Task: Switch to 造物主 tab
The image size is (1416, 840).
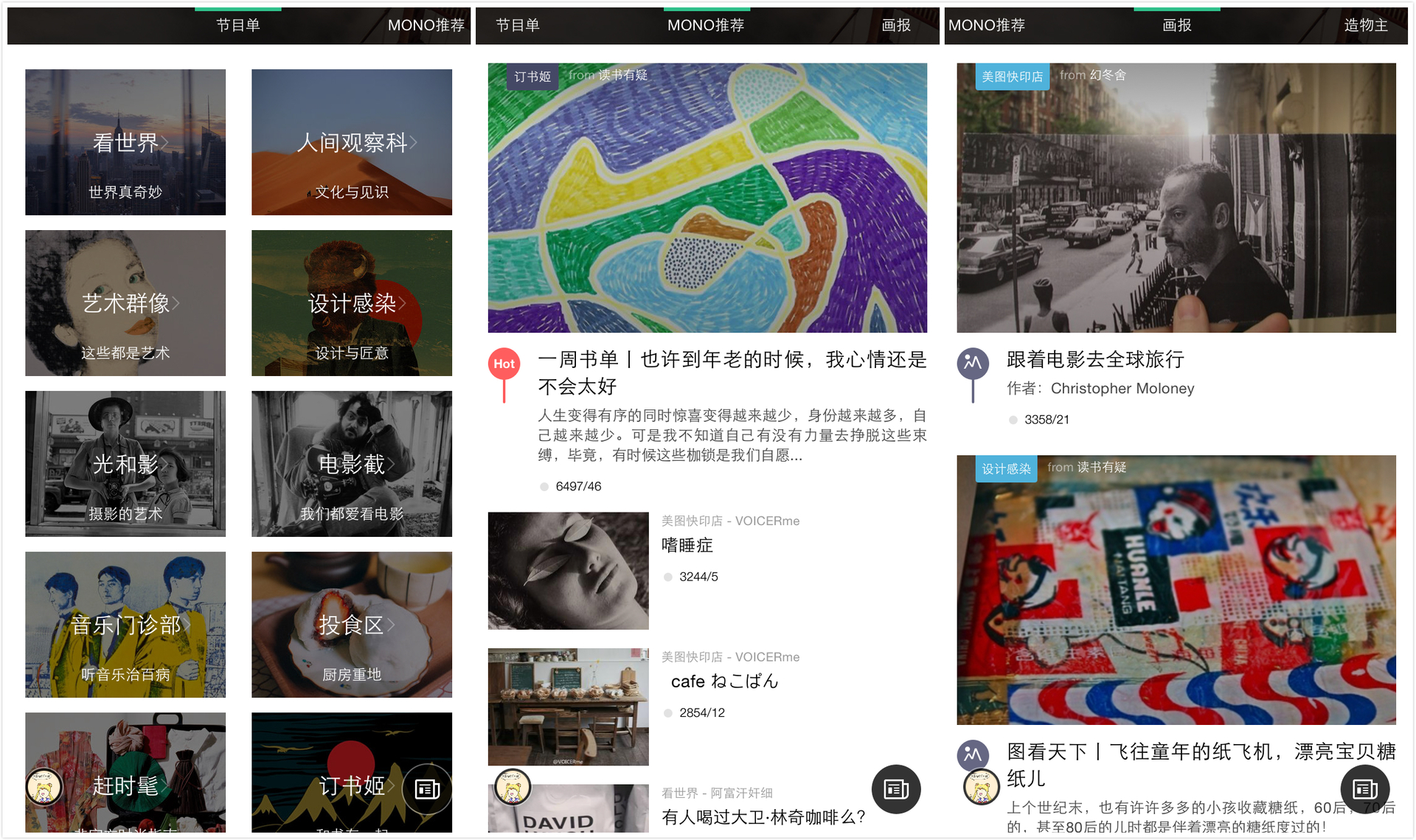Action: click(1365, 25)
